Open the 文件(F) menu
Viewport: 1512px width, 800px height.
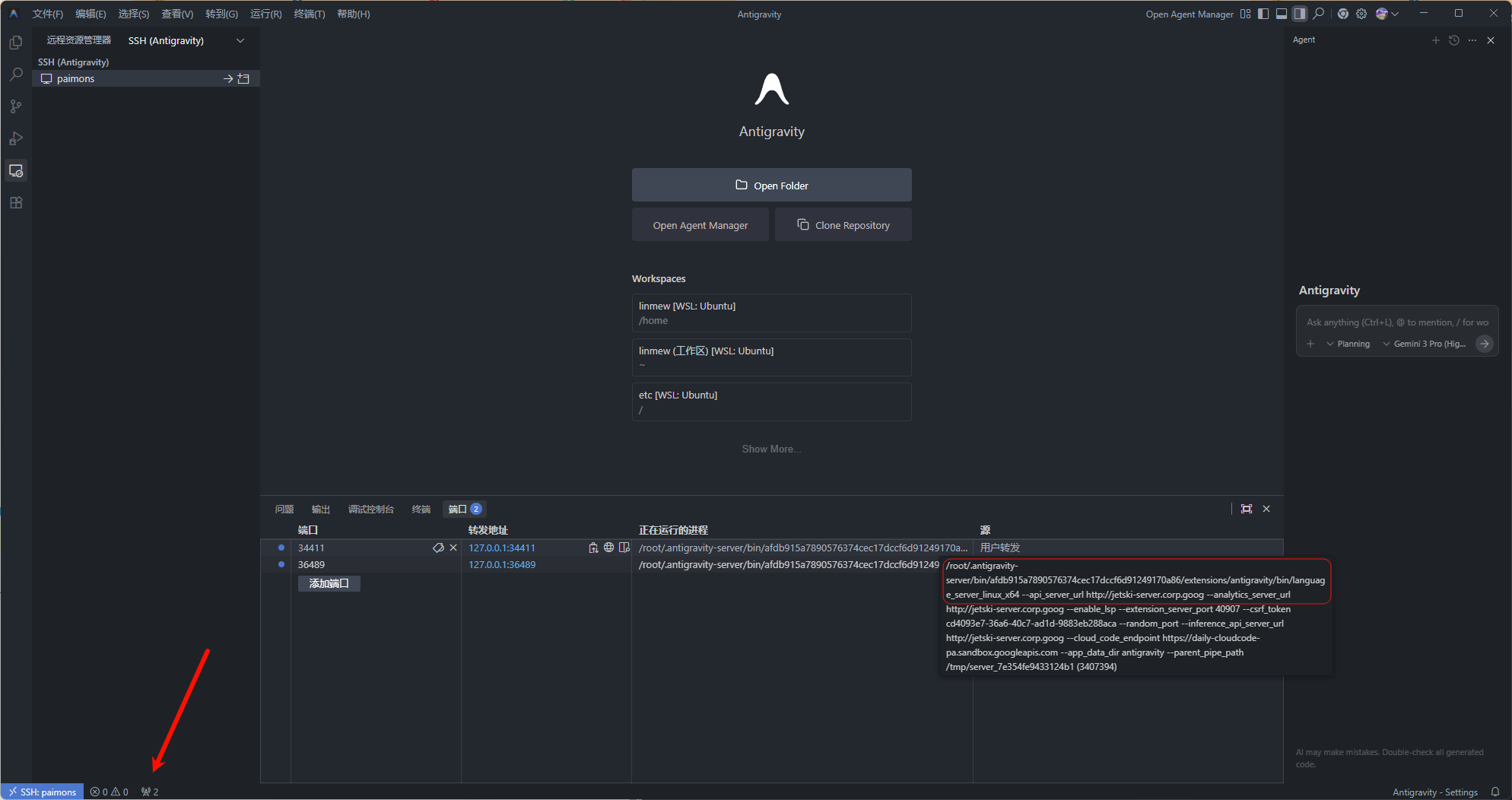pyautogui.click(x=48, y=14)
